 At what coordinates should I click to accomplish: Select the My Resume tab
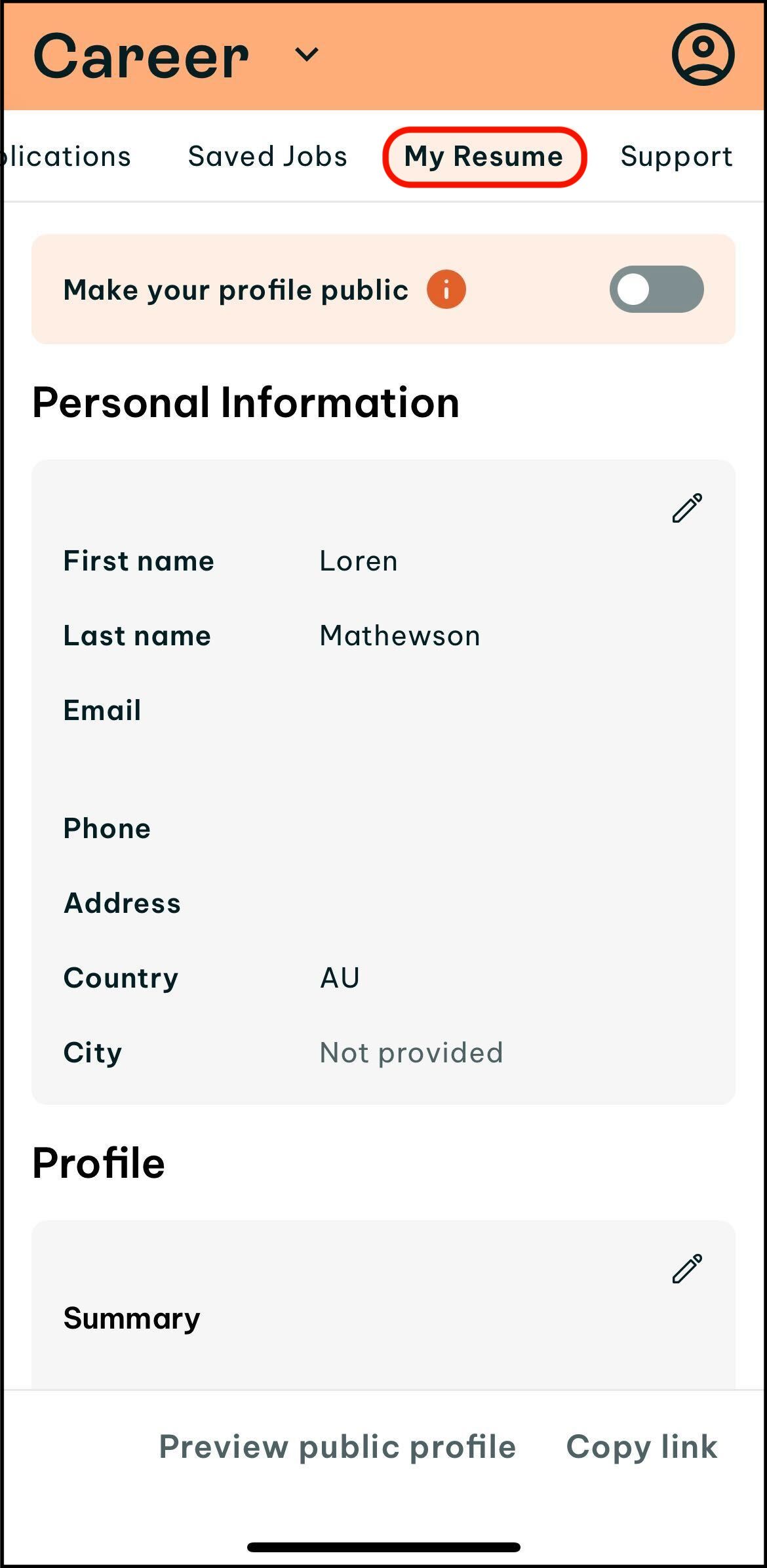tap(484, 157)
